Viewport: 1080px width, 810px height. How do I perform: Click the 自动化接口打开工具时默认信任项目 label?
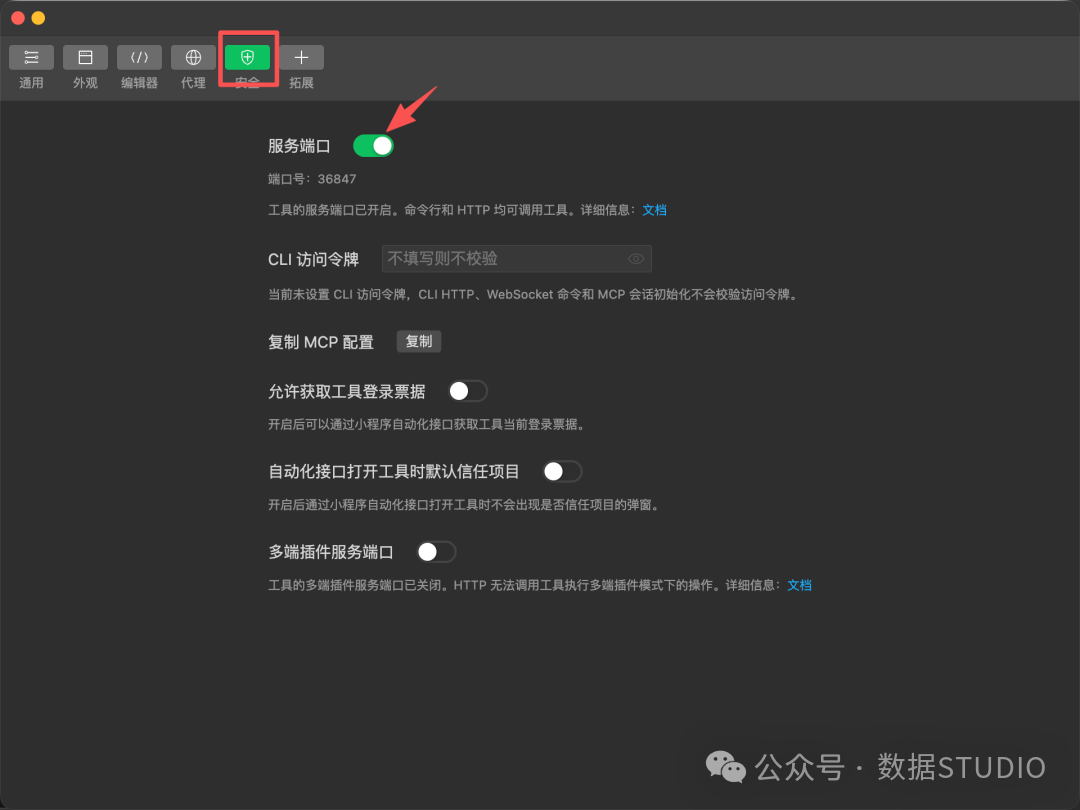(393, 472)
